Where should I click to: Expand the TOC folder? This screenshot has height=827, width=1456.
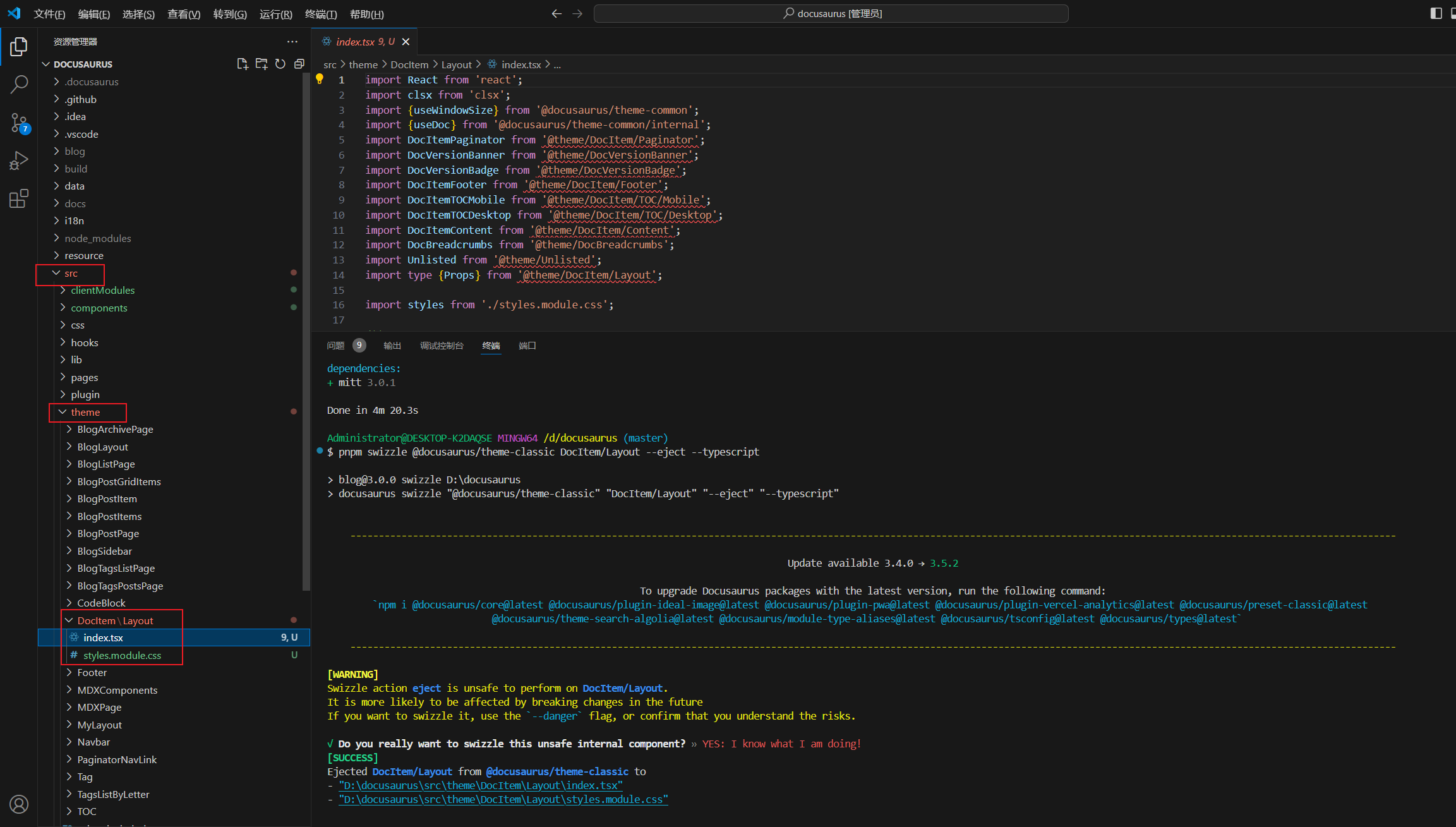tap(87, 811)
